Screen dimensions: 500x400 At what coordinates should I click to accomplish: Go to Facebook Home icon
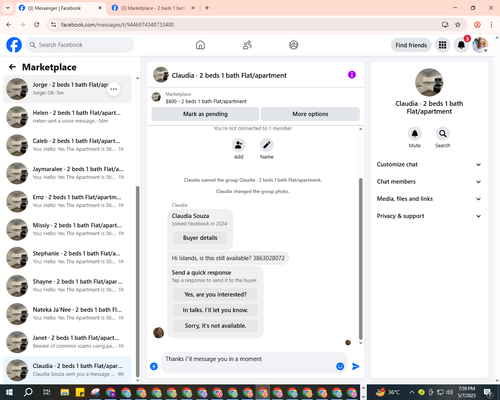pyautogui.click(x=200, y=45)
